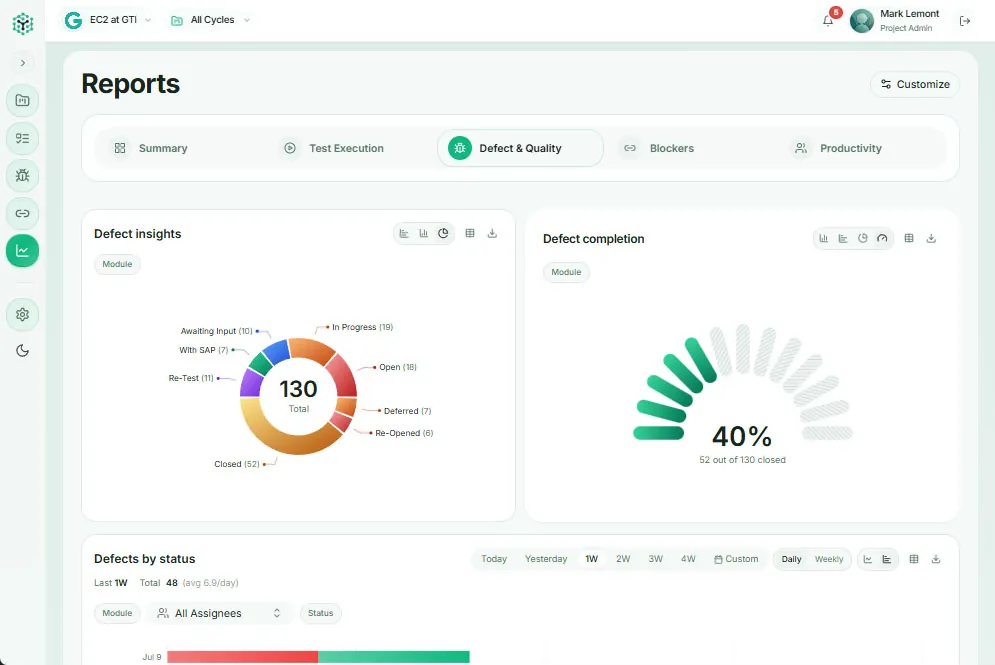Open table view for Defects by status

coord(914,559)
